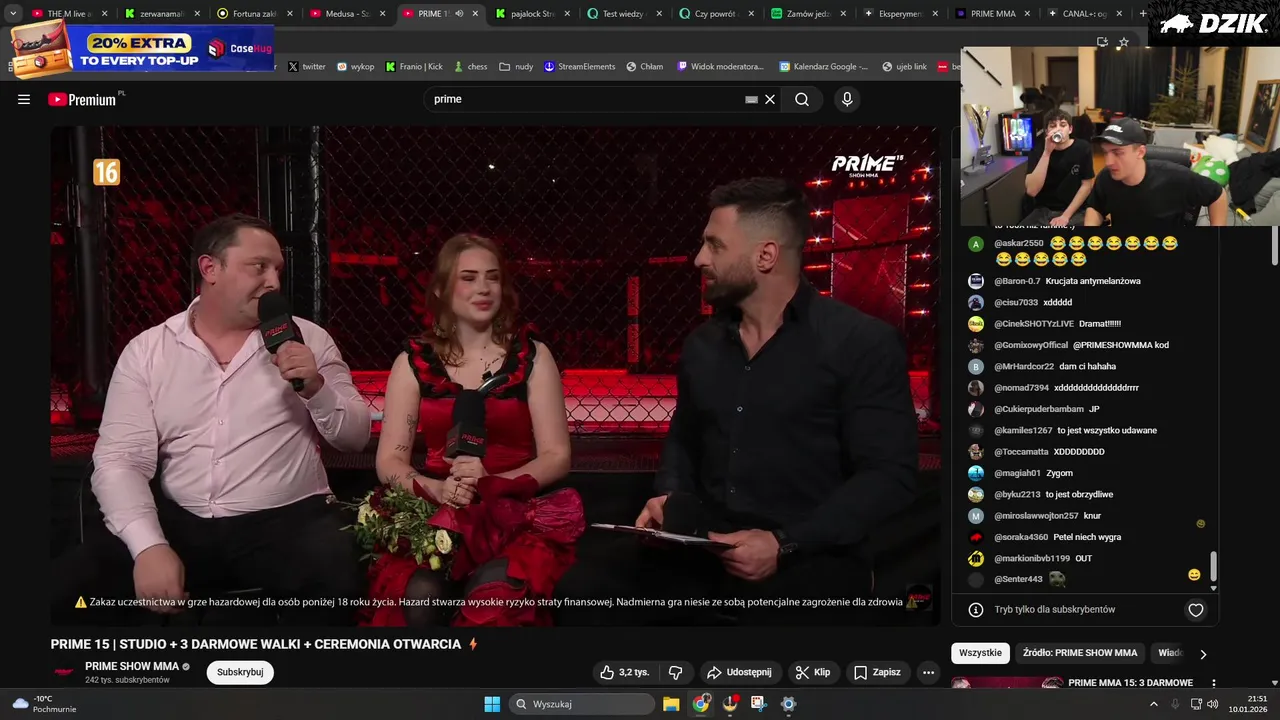The image size is (1280, 720).
Task: Click the live chat scrollbar thumb
Action: pyautogui.click(x=1214, y=566)
